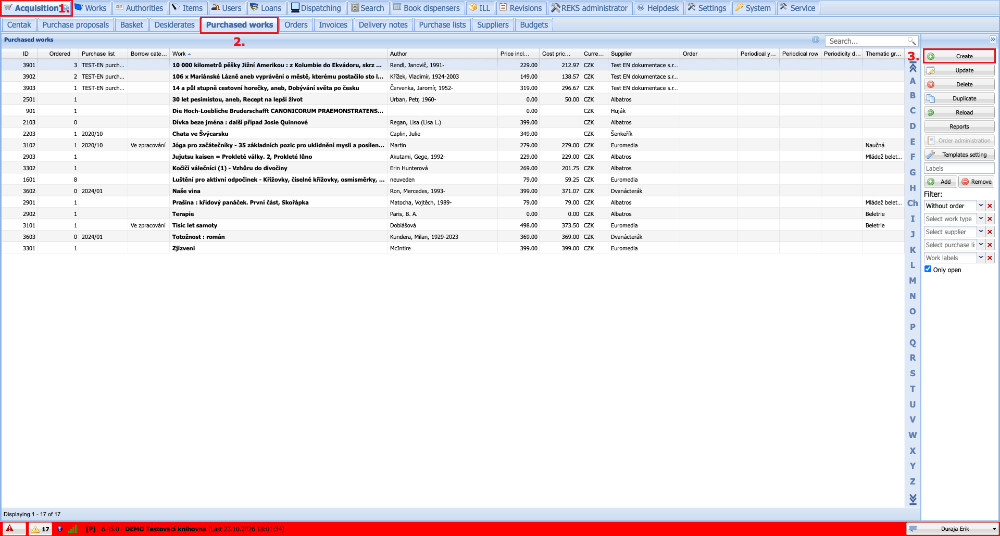Screen dimensions: 1000x536
Task: Click the Remove label button
Action: pyautogui.click(x=977, y=182)
